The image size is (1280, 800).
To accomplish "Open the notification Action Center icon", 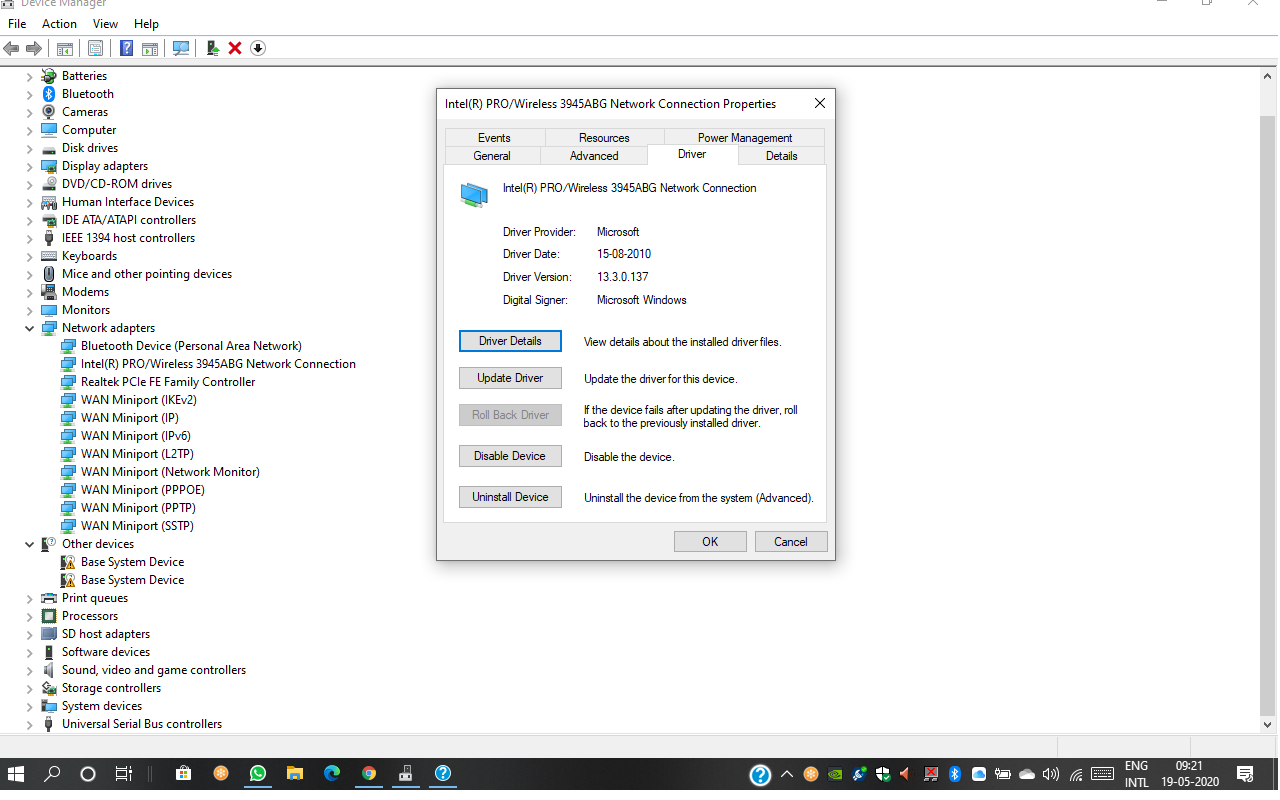I will pos(1246,774).
